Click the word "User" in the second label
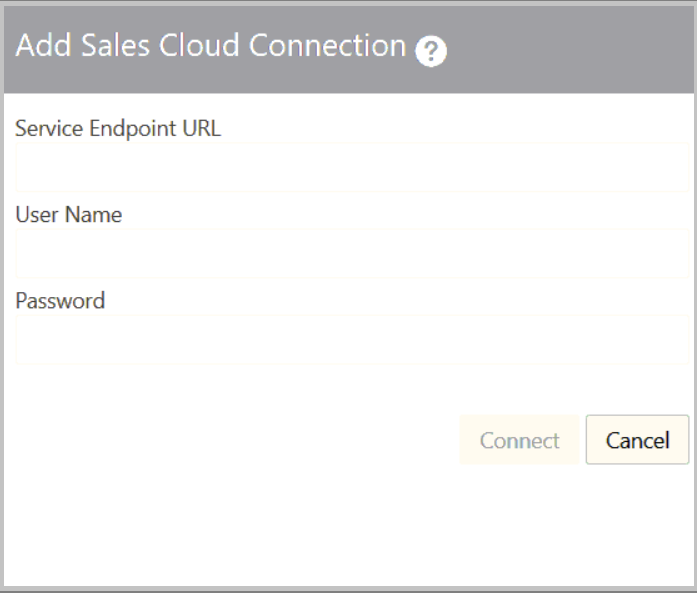697x593 pixels. 38,214
